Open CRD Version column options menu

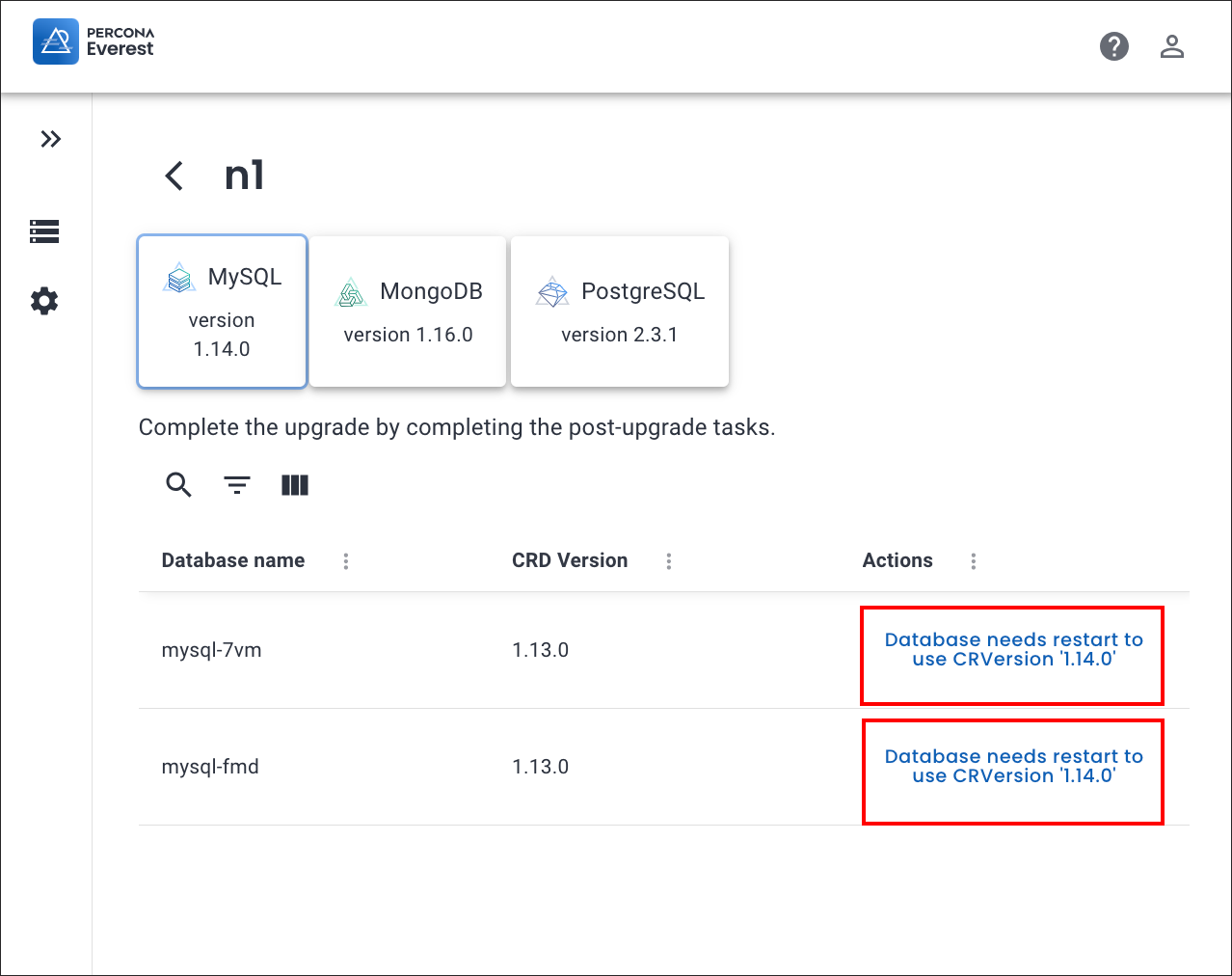[669, 561]
